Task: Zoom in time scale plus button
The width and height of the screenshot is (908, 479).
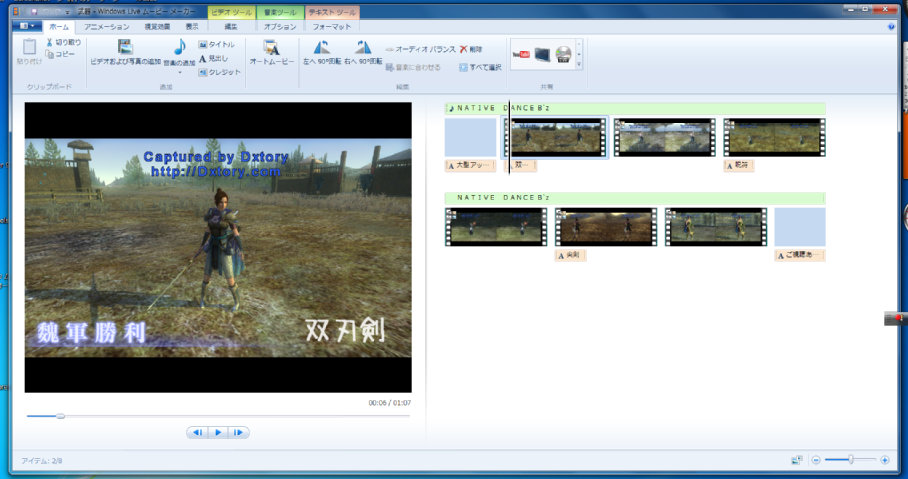Action: pos(884,460)
